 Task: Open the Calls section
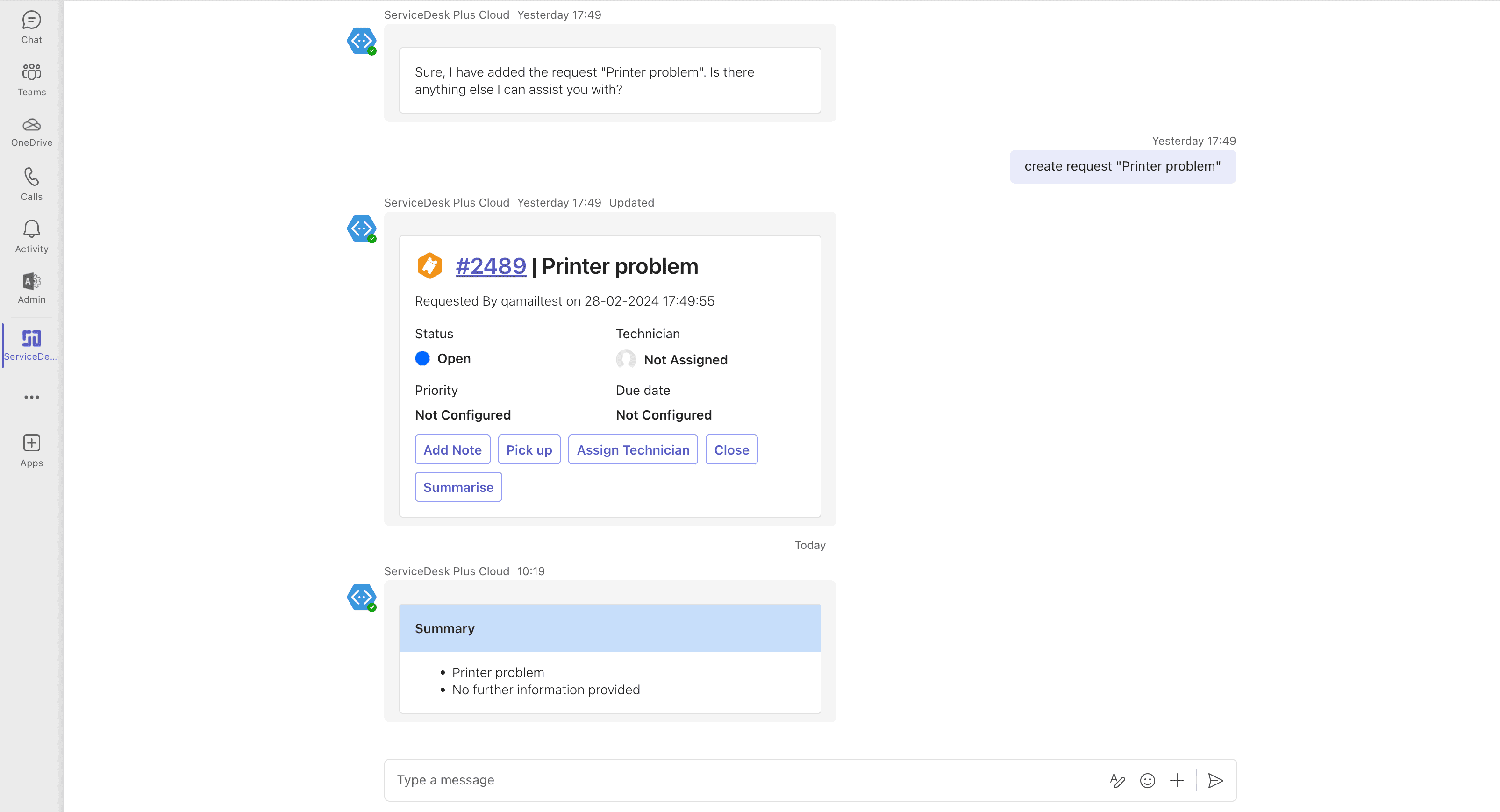coord(31,184)
